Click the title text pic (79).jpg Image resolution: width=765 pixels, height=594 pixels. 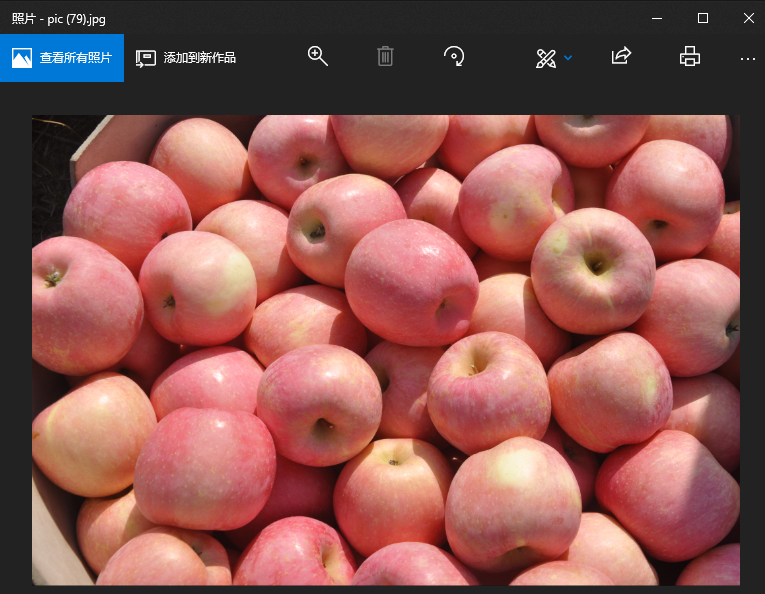click(x=76, y=19)
